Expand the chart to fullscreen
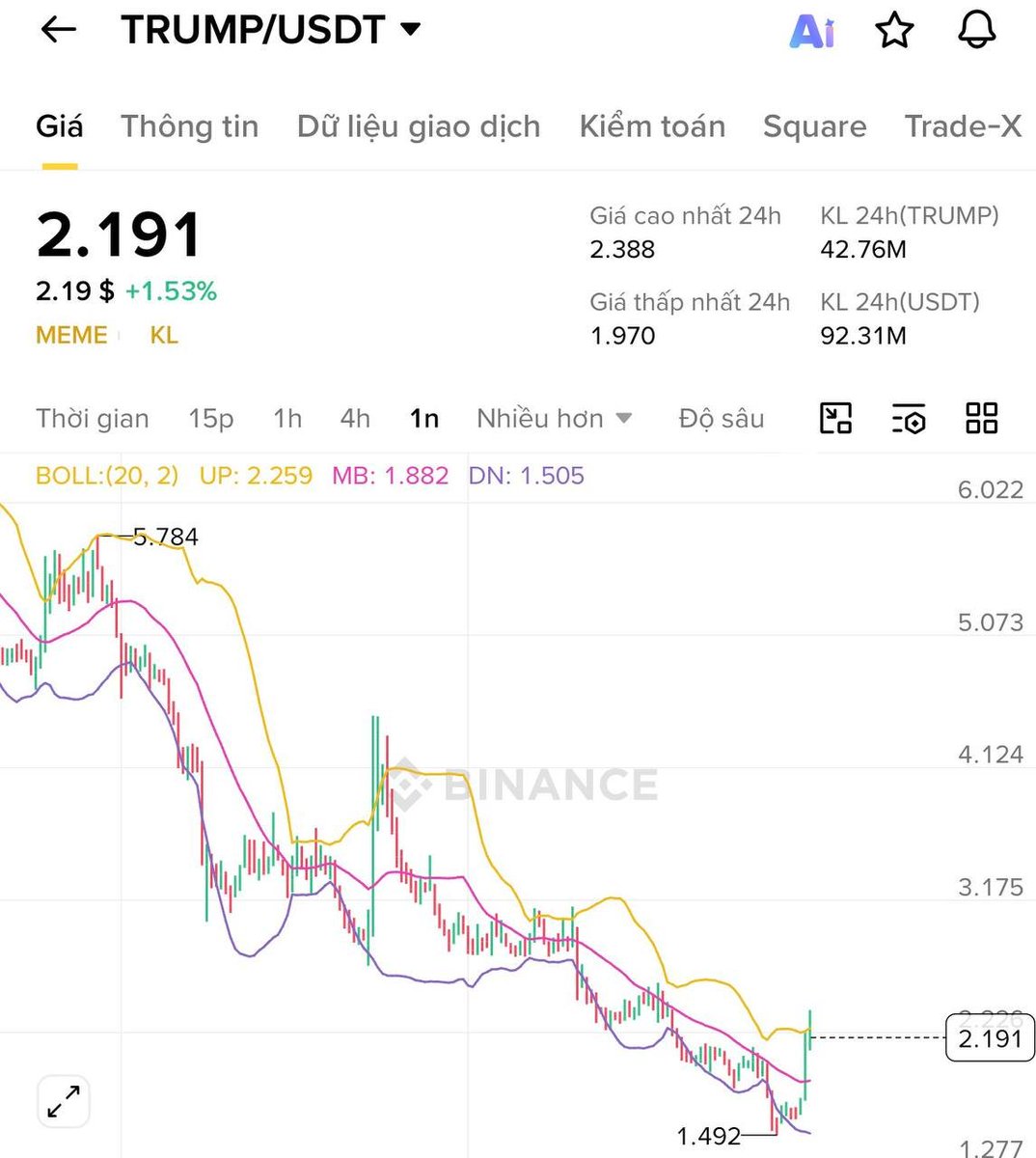This screenshot has height=1158, width=1036. tap(64, 1101)
